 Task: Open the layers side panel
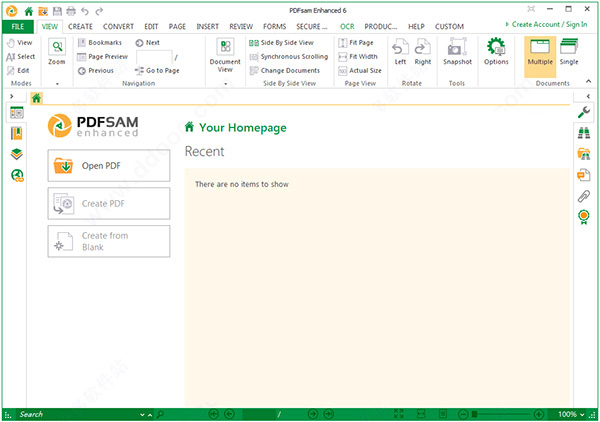coord(16,154)
